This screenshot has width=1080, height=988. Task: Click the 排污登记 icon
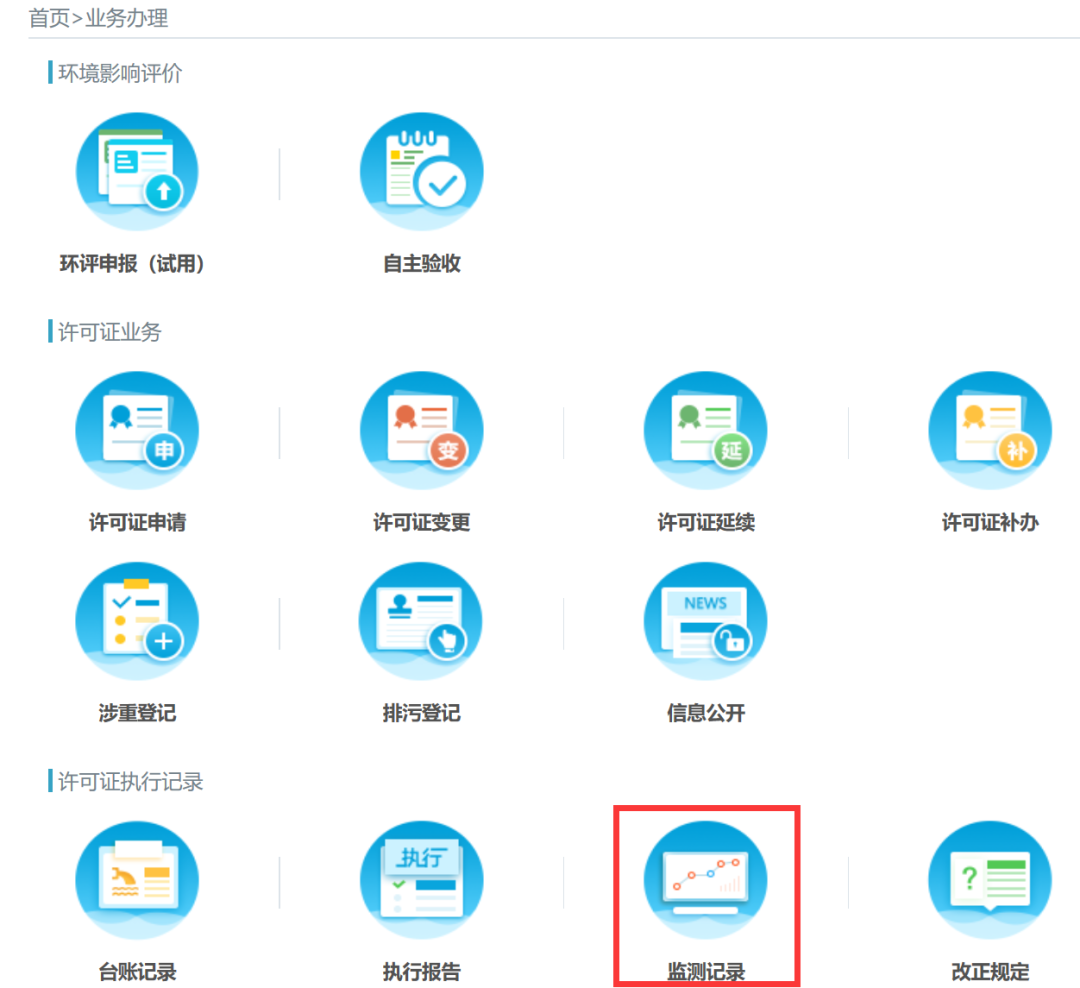click(x=421, y=620)
